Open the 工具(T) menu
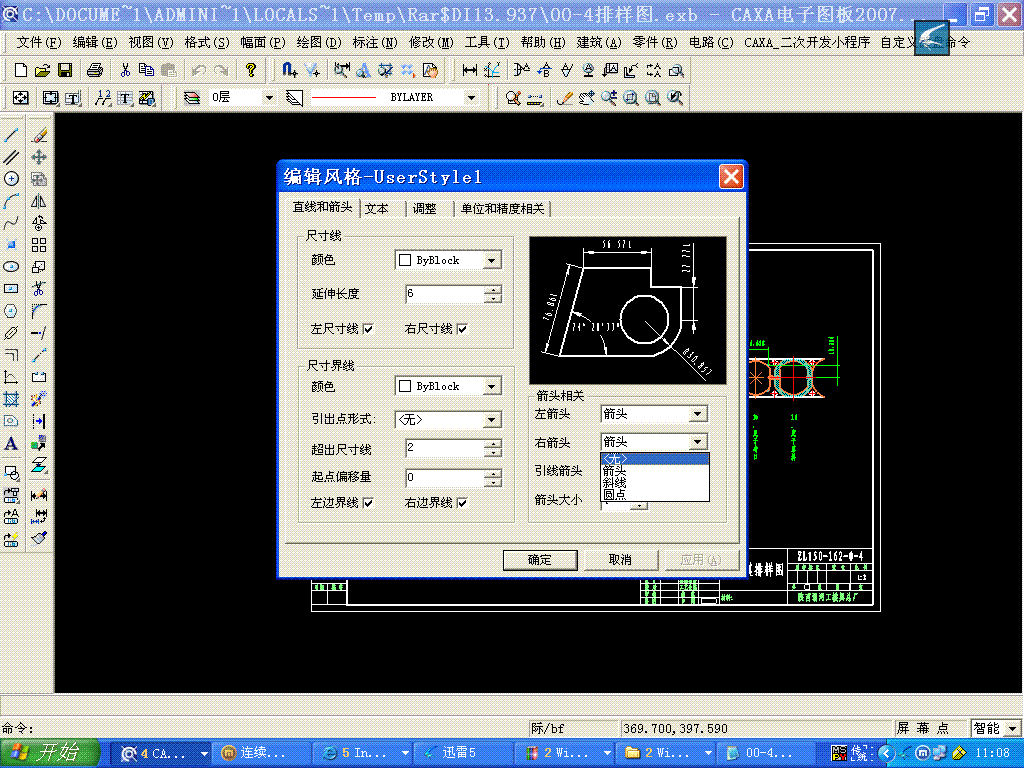 487,42
